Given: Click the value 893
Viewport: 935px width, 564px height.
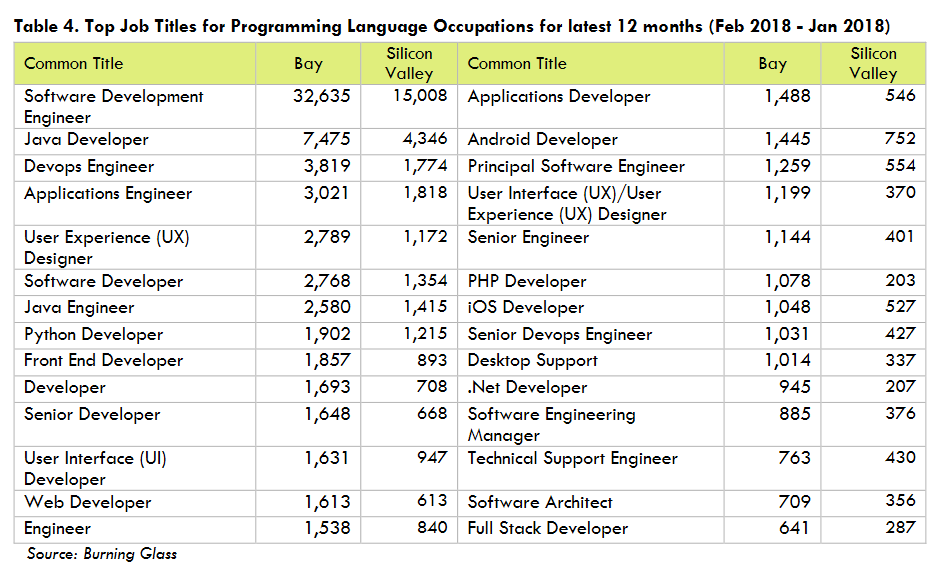Looking at the screenshot, I should point(432,360).
